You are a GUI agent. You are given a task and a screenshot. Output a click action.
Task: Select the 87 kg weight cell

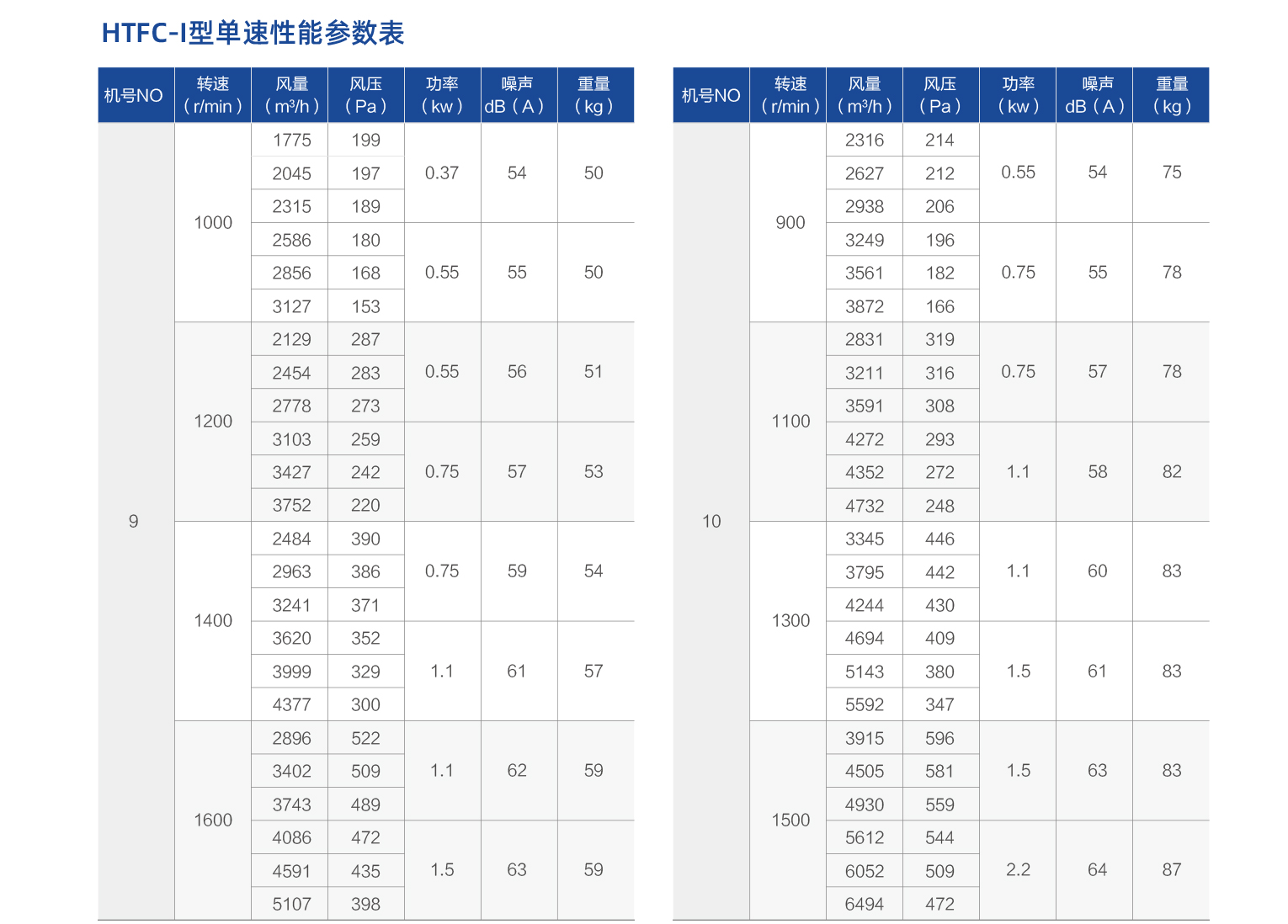[1171, 869]
